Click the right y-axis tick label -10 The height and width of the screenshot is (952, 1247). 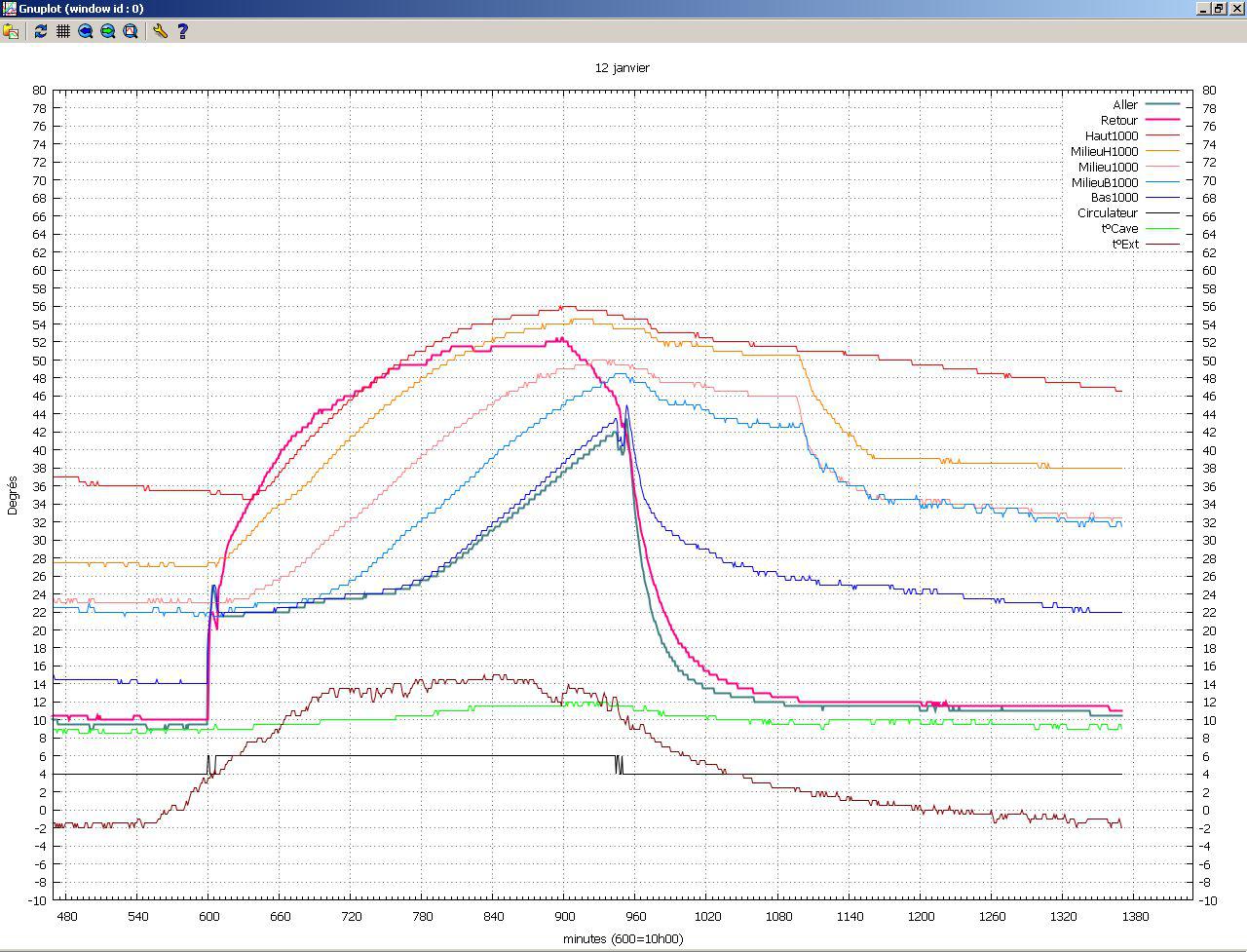[1211, 901]
